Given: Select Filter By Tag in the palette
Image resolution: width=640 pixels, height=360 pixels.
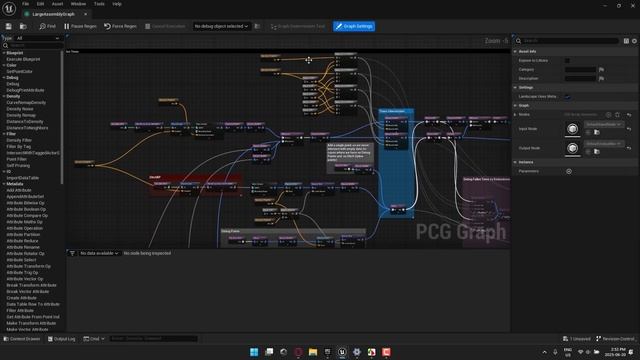Looking at the screenshot, I should click(18, 147).
